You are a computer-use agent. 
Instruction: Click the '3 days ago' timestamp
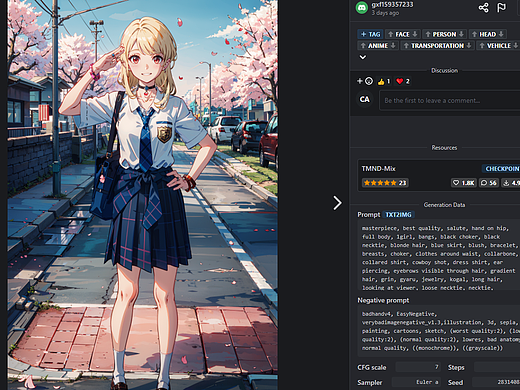click(x=385, y=13)
